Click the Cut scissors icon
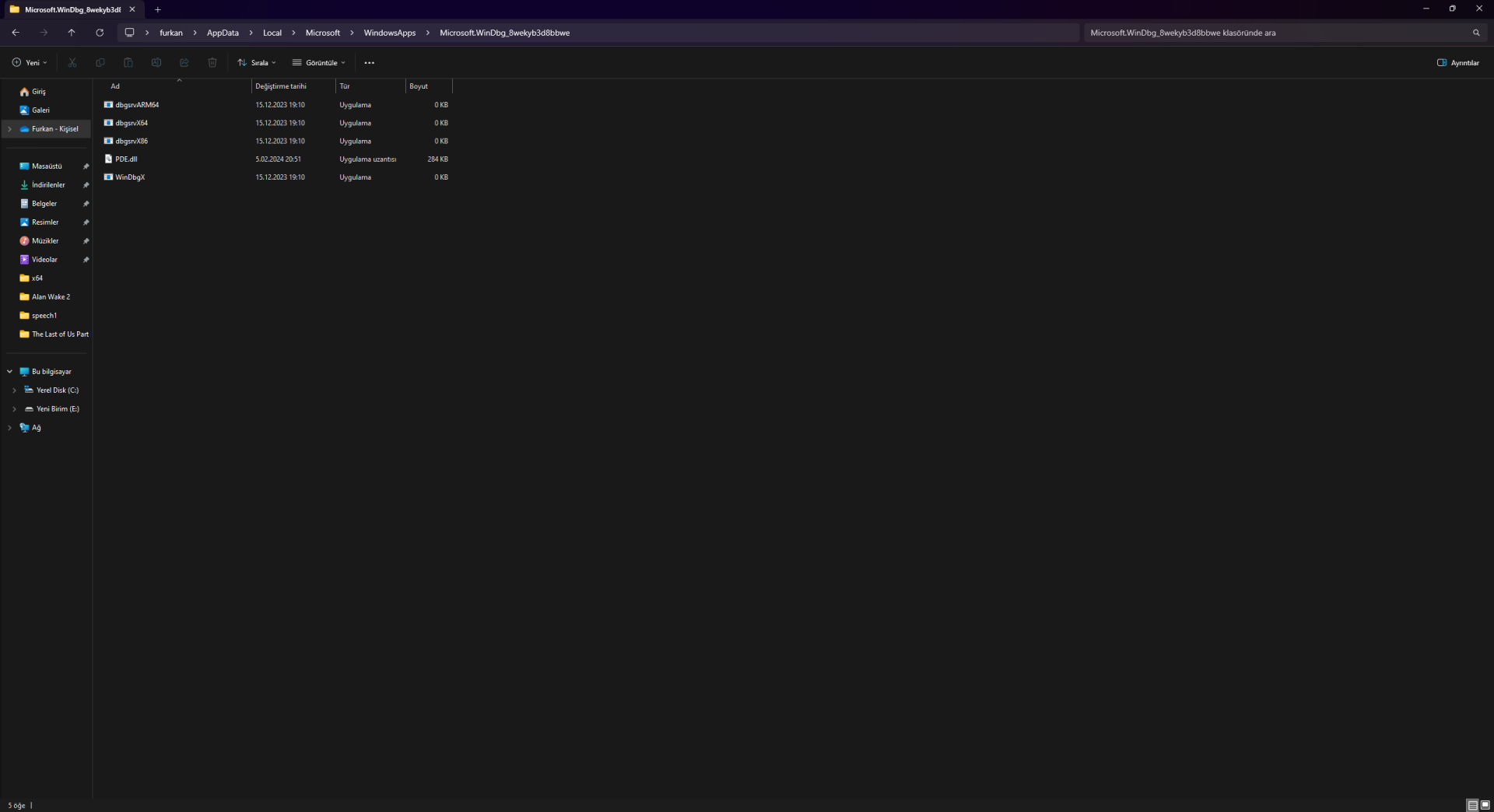 [72, 62]
